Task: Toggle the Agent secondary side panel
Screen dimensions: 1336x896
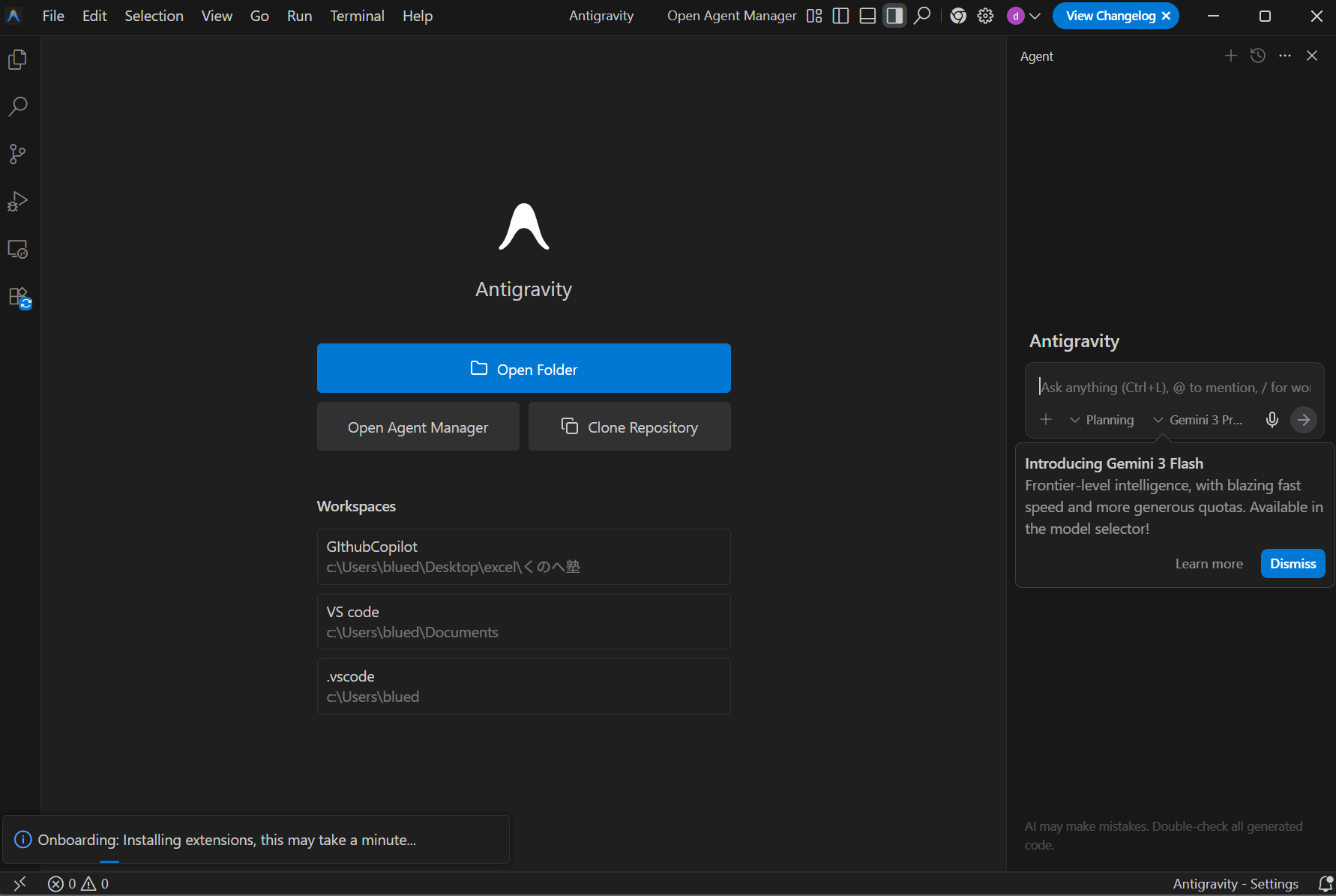Action: tap(894, 16)
